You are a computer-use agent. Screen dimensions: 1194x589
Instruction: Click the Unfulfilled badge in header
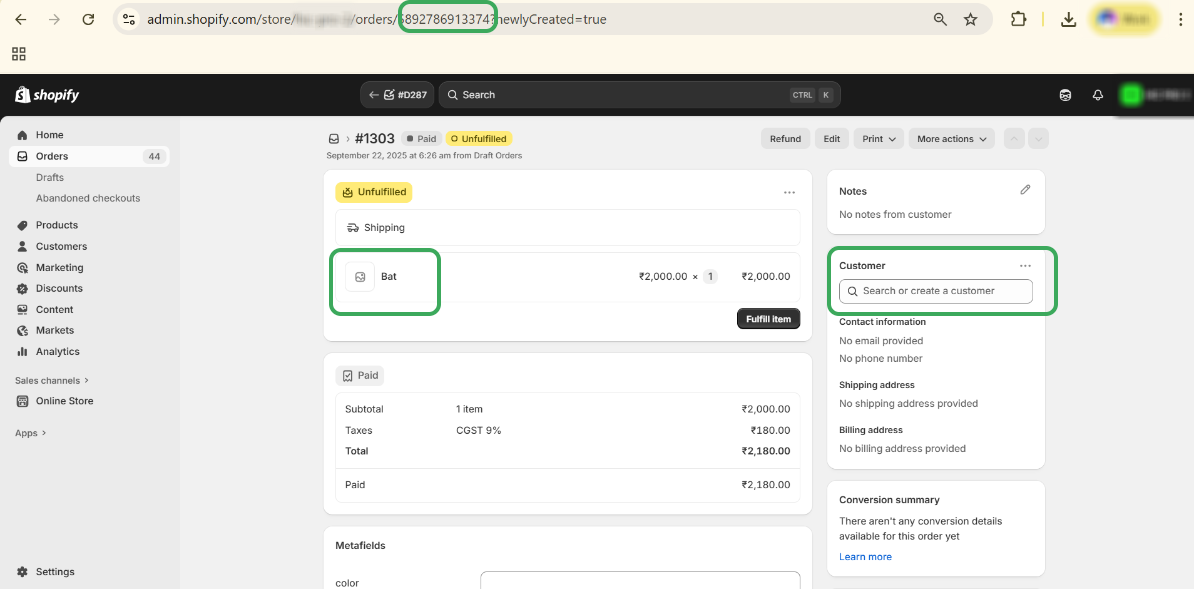[x=480, y=139]
